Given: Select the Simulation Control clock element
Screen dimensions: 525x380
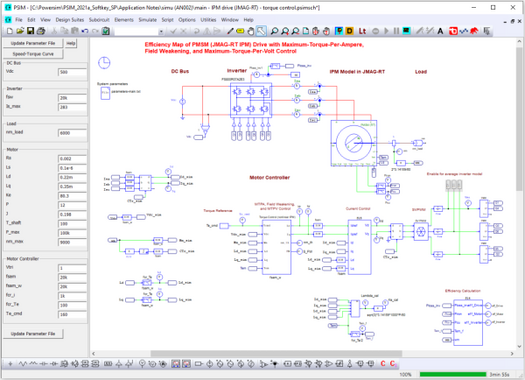Looking at the screenshot, I should point(104,63).
